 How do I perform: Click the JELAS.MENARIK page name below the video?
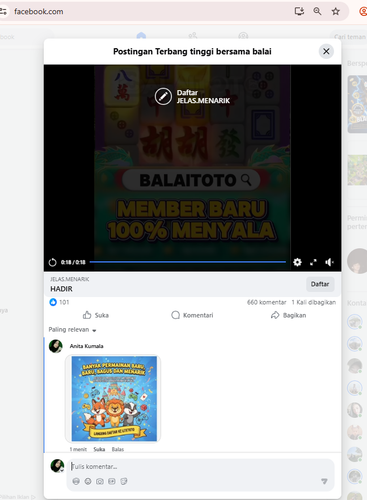coord(70,279)
